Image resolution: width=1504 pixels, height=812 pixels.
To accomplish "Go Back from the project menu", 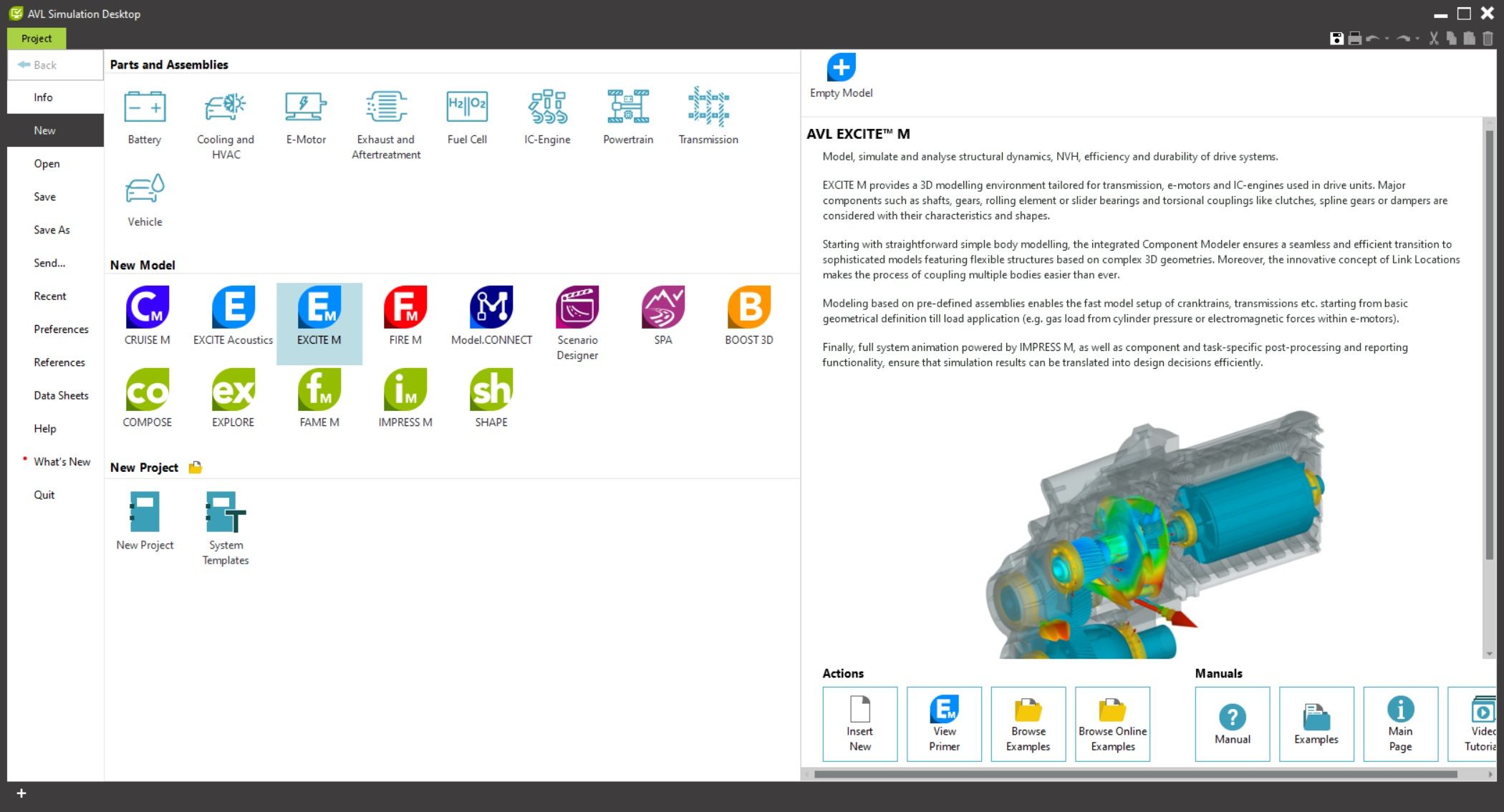I will pos(55,65).
